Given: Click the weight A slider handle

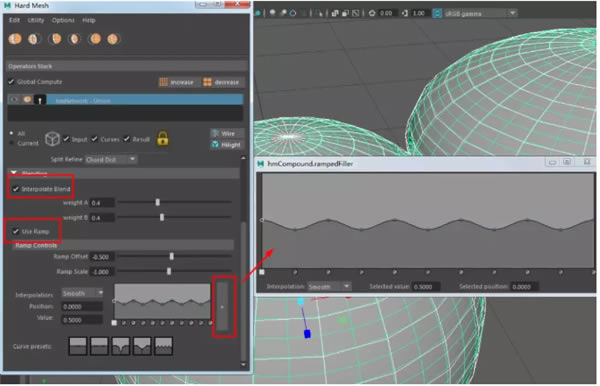Looking at the screenshot, I should tap(158, 202).
